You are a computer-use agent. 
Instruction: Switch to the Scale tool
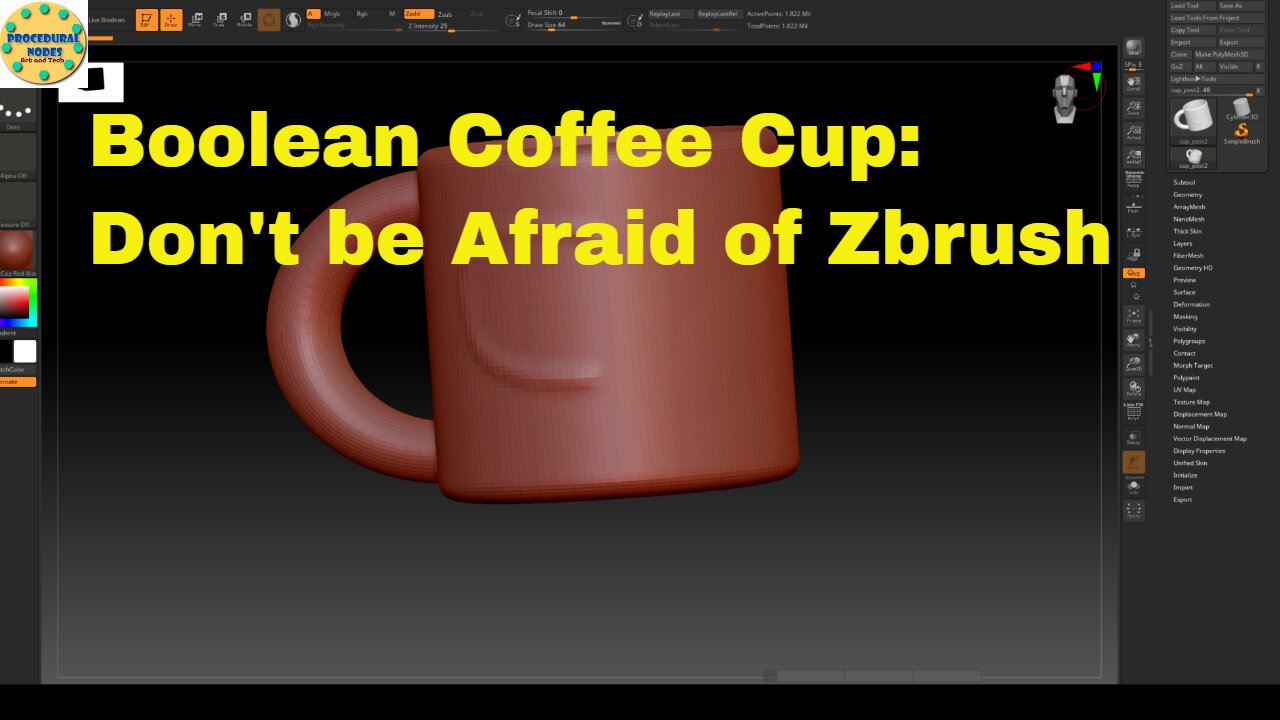(x=219, y=20)
